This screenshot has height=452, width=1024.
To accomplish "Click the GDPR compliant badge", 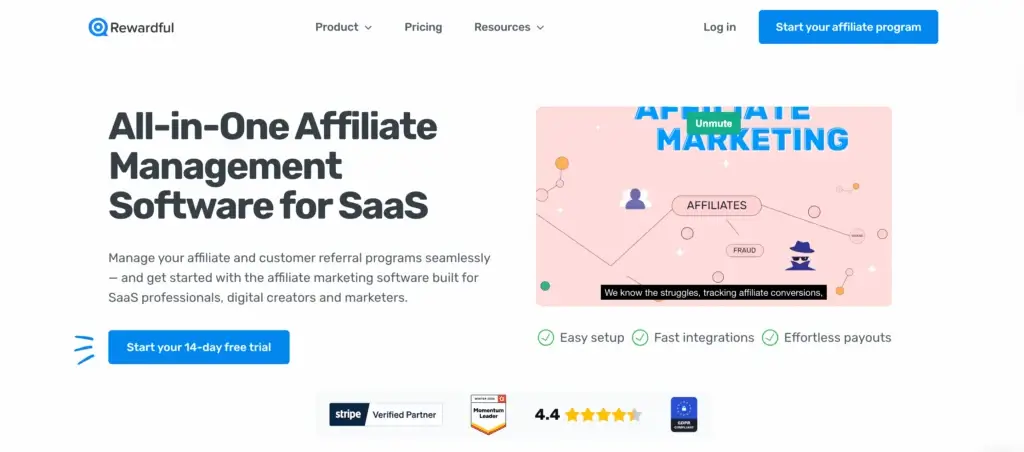I will (x=684, y=414).
